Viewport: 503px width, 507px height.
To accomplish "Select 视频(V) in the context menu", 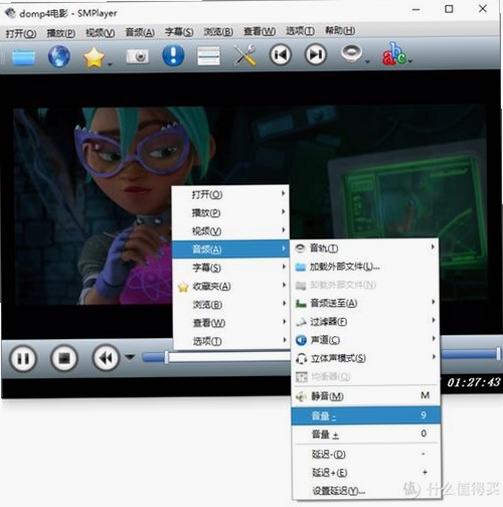I will point(230,231).
